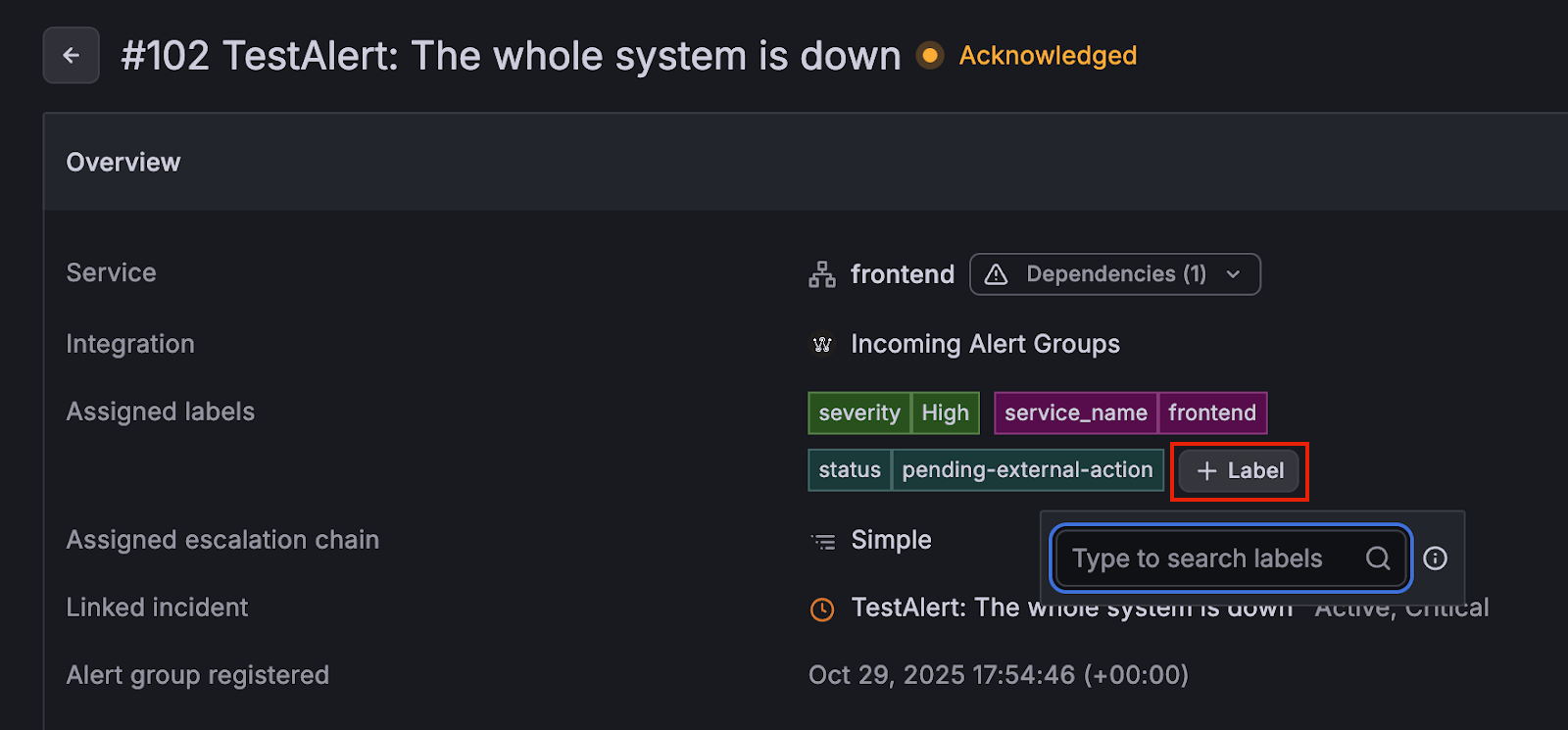Image resolution: width=1568 pixels, height=730 pixels.
Task: Collapse the label search dropdown panel
Action: 1238,471
